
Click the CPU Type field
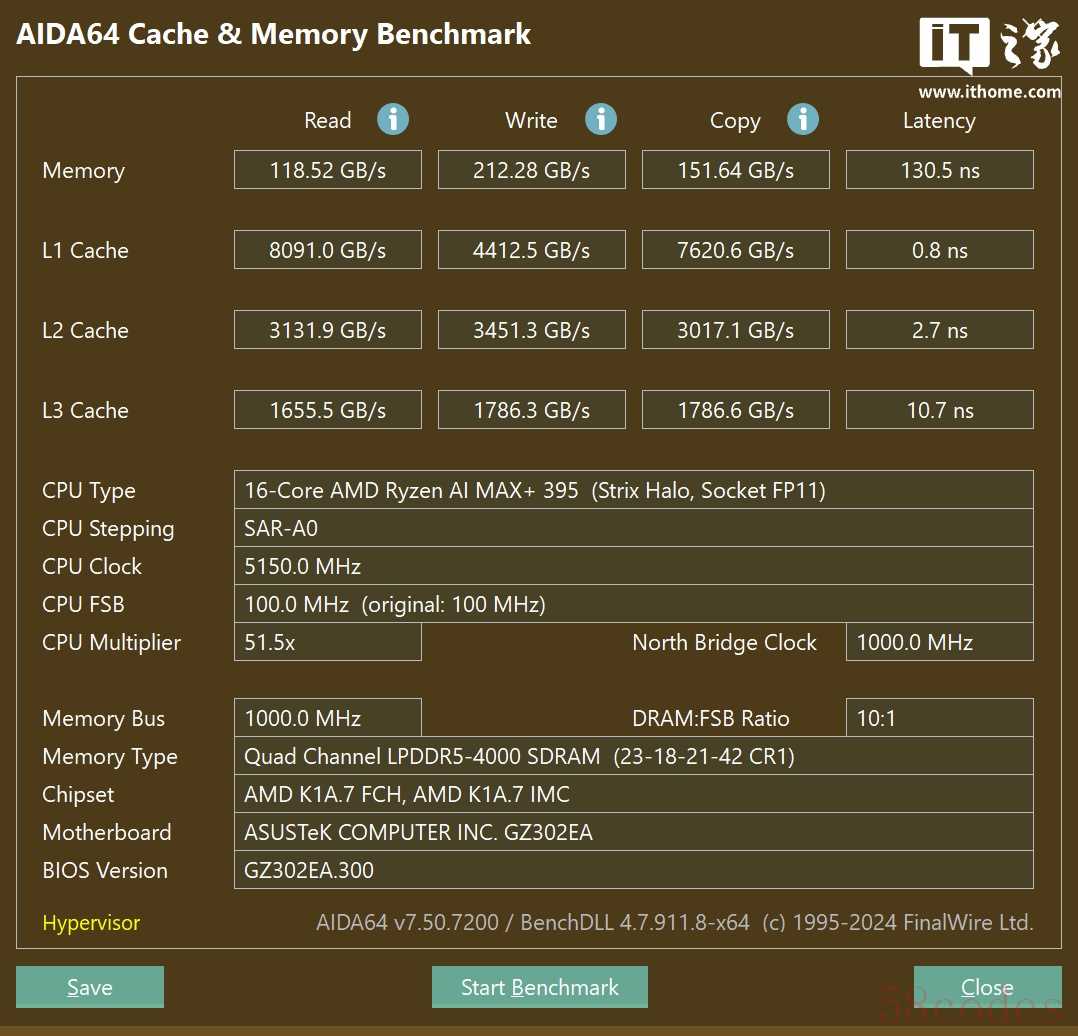(633, 490)
